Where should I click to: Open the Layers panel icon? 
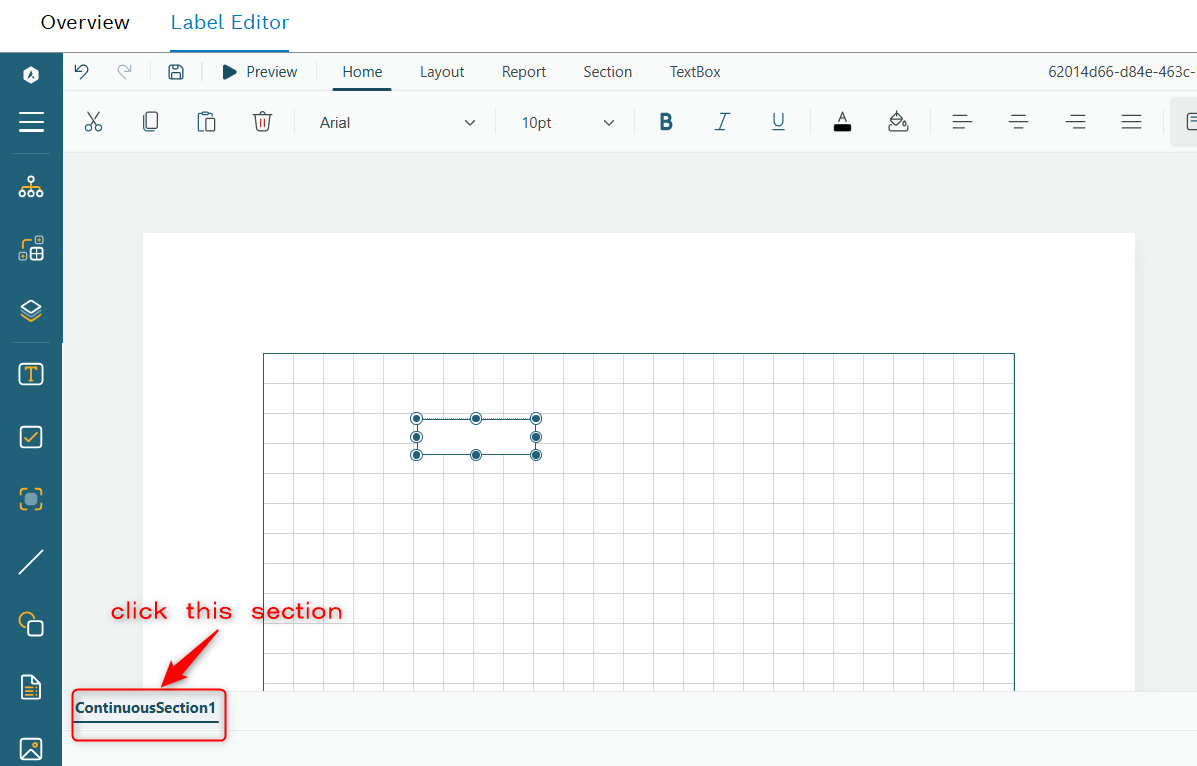[31, 310]
